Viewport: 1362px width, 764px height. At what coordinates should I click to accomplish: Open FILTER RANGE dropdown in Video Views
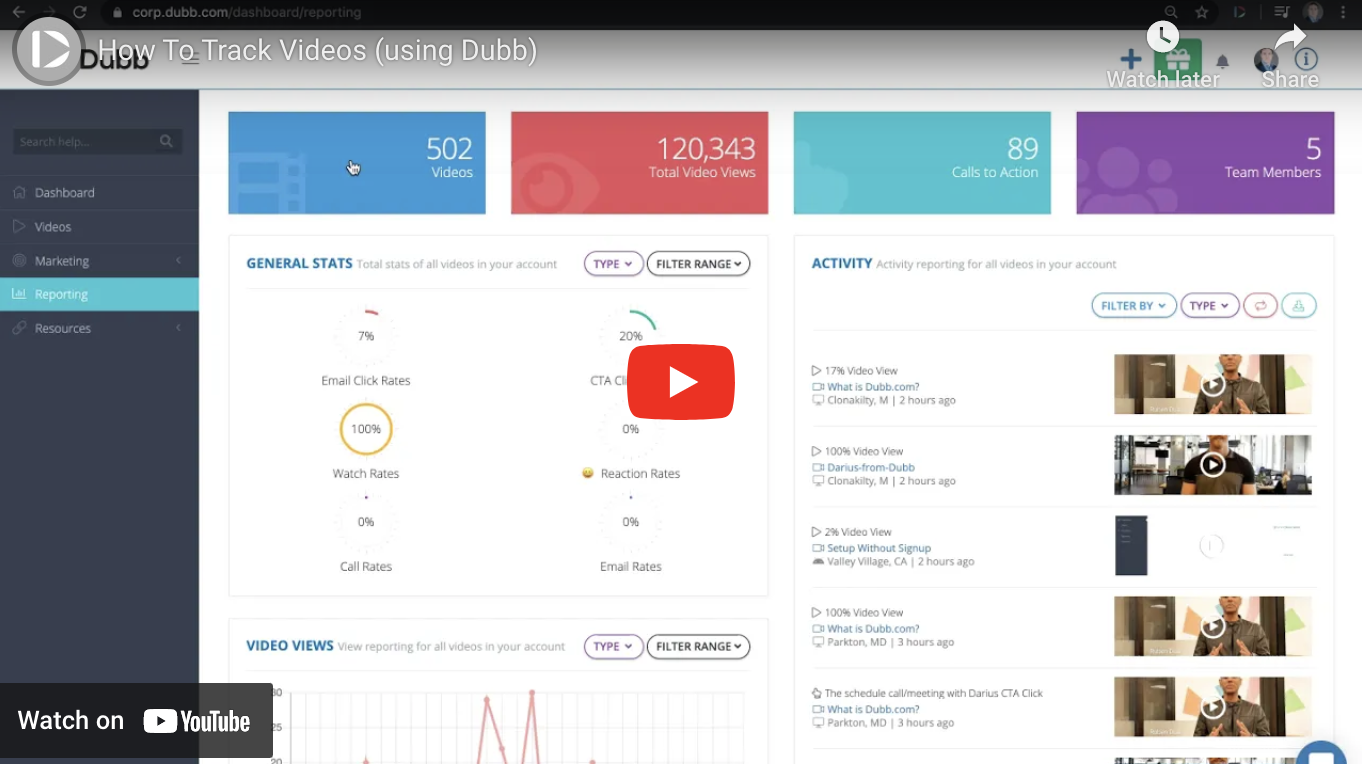pyautogui.click(x=698, y=646)
